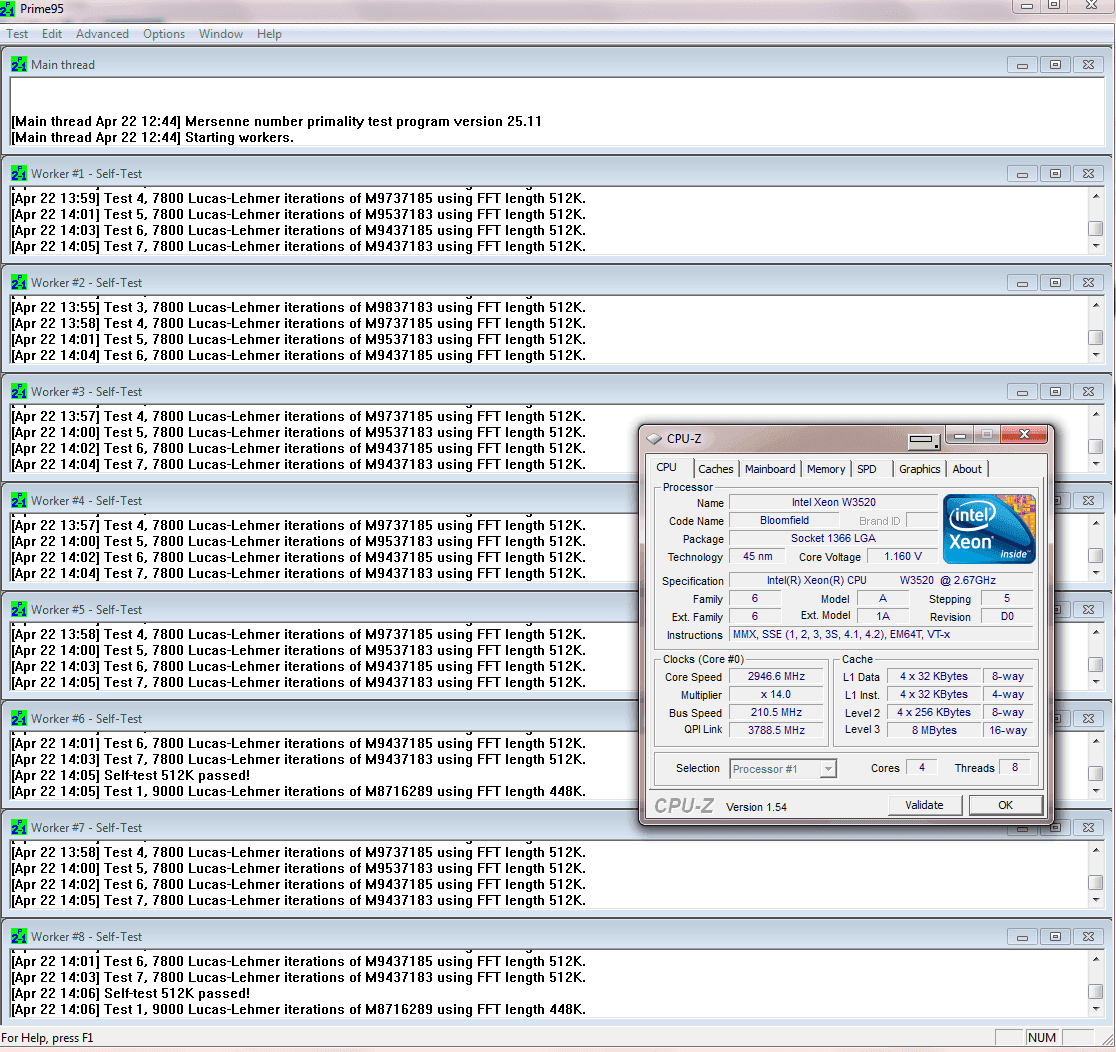Click the Core Speed value 2946.6 MHz

click(776, 677)
